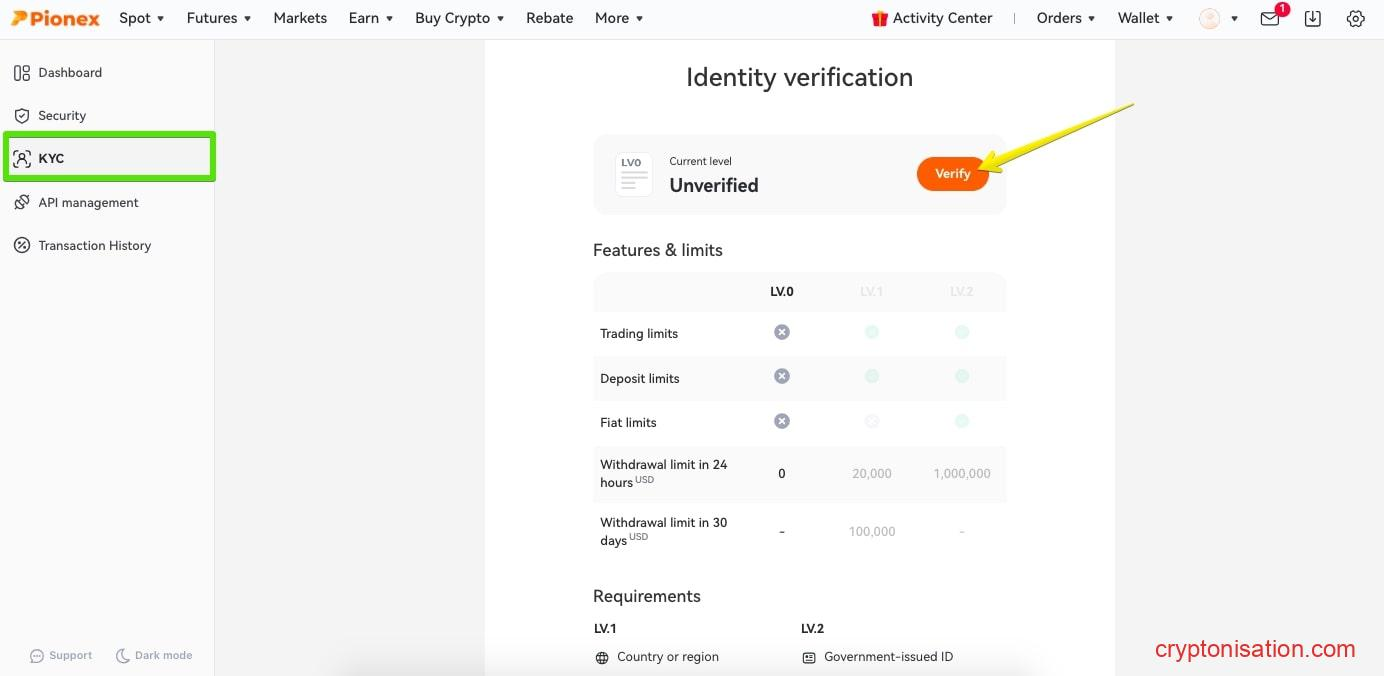The height and width of the screenshot is (676, 1384).
Task: Open the Markets menu item
Action: click(x=300, y=18)
